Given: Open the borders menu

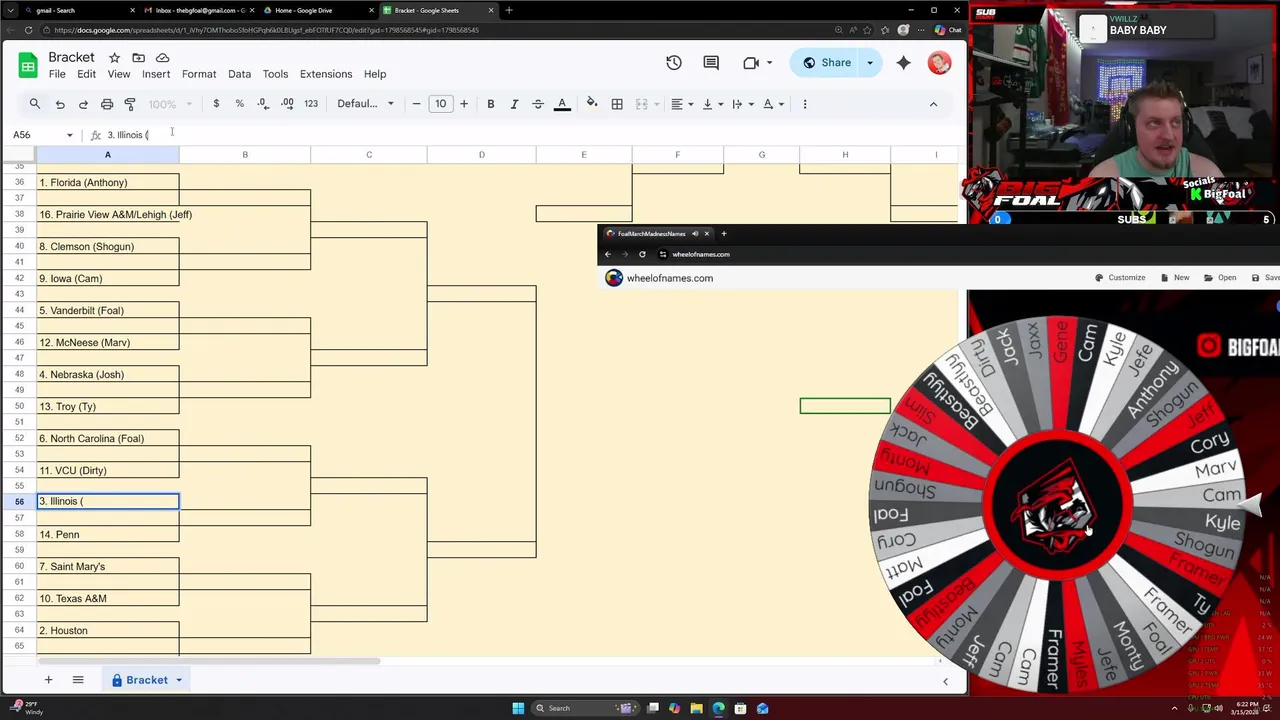Looking at the screenshot, I should click(617, 104).
